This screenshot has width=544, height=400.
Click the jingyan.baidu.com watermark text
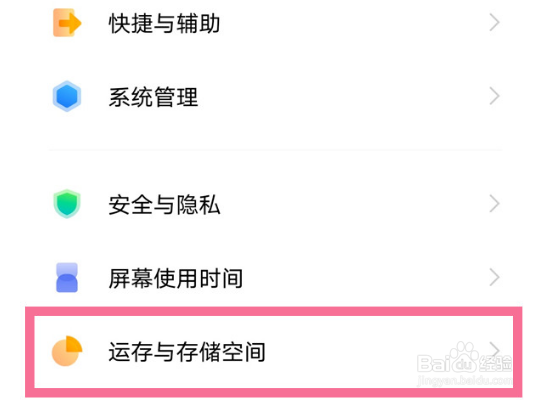pos(464,380)
